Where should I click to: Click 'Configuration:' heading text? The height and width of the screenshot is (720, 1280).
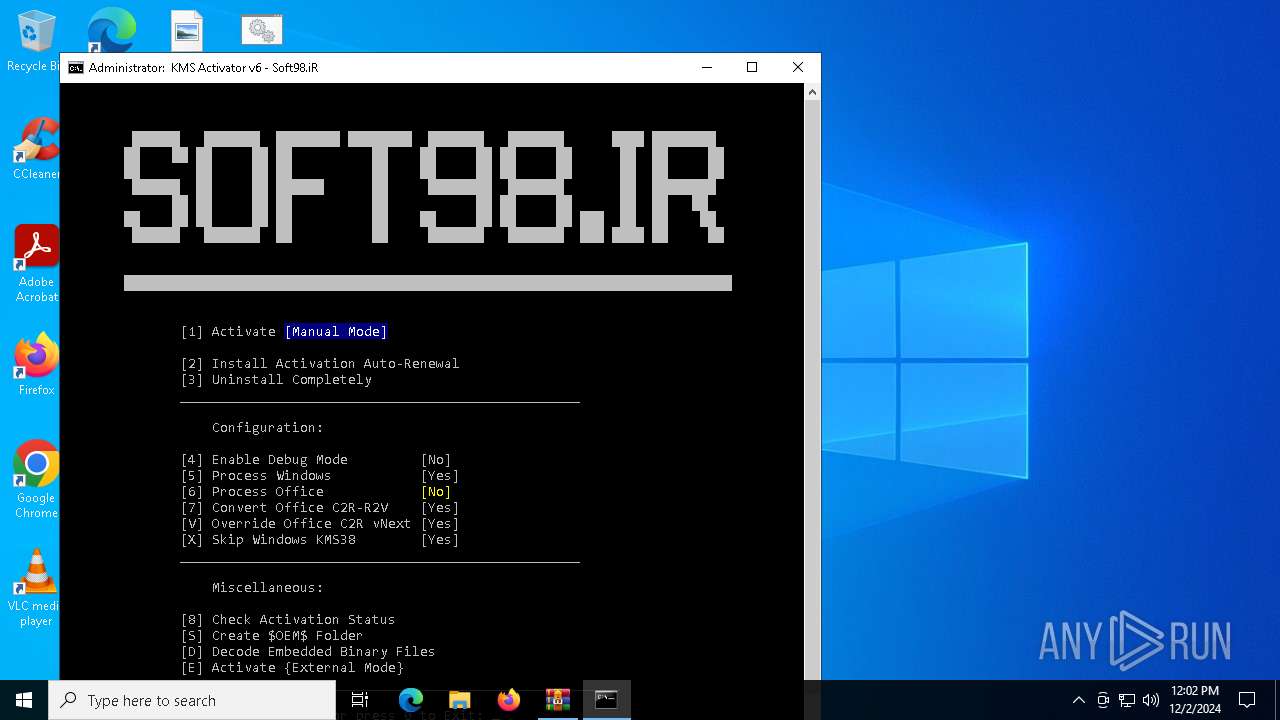[x=268, y=428]
